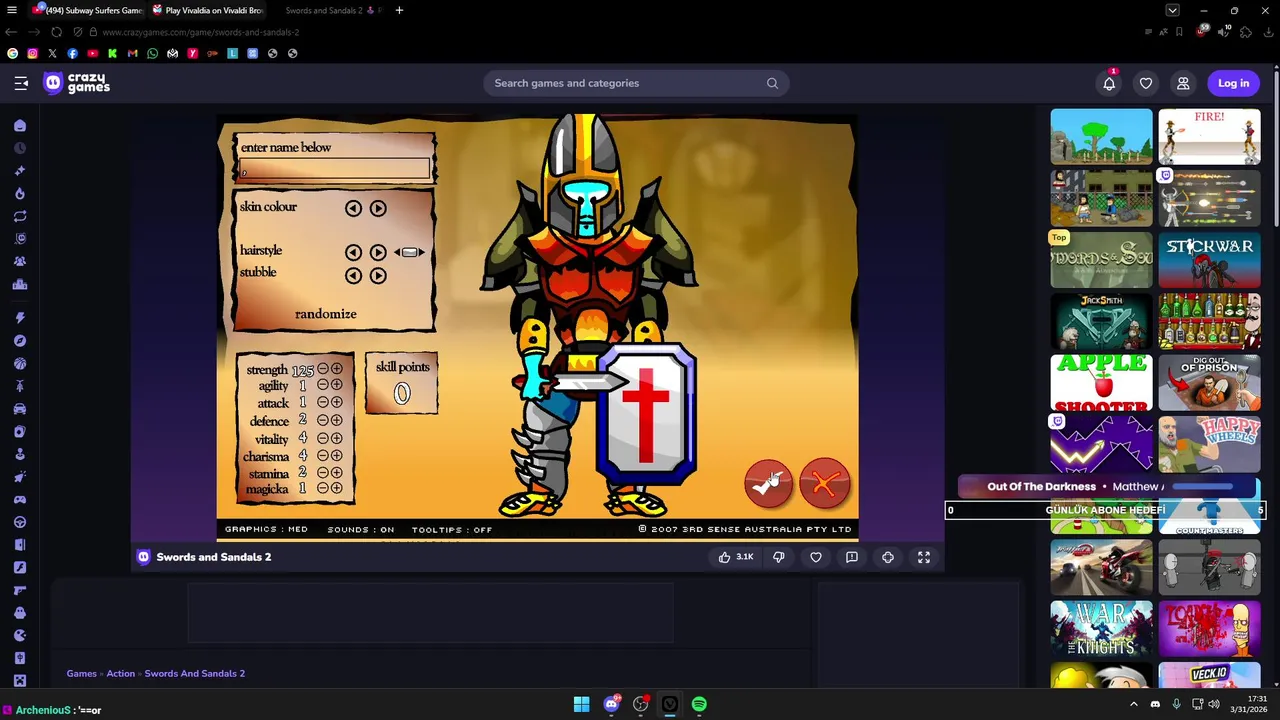Switch to Swords and Sandals 2 tab
This screenshot has width=1280, height=720.
click(326, 10)
